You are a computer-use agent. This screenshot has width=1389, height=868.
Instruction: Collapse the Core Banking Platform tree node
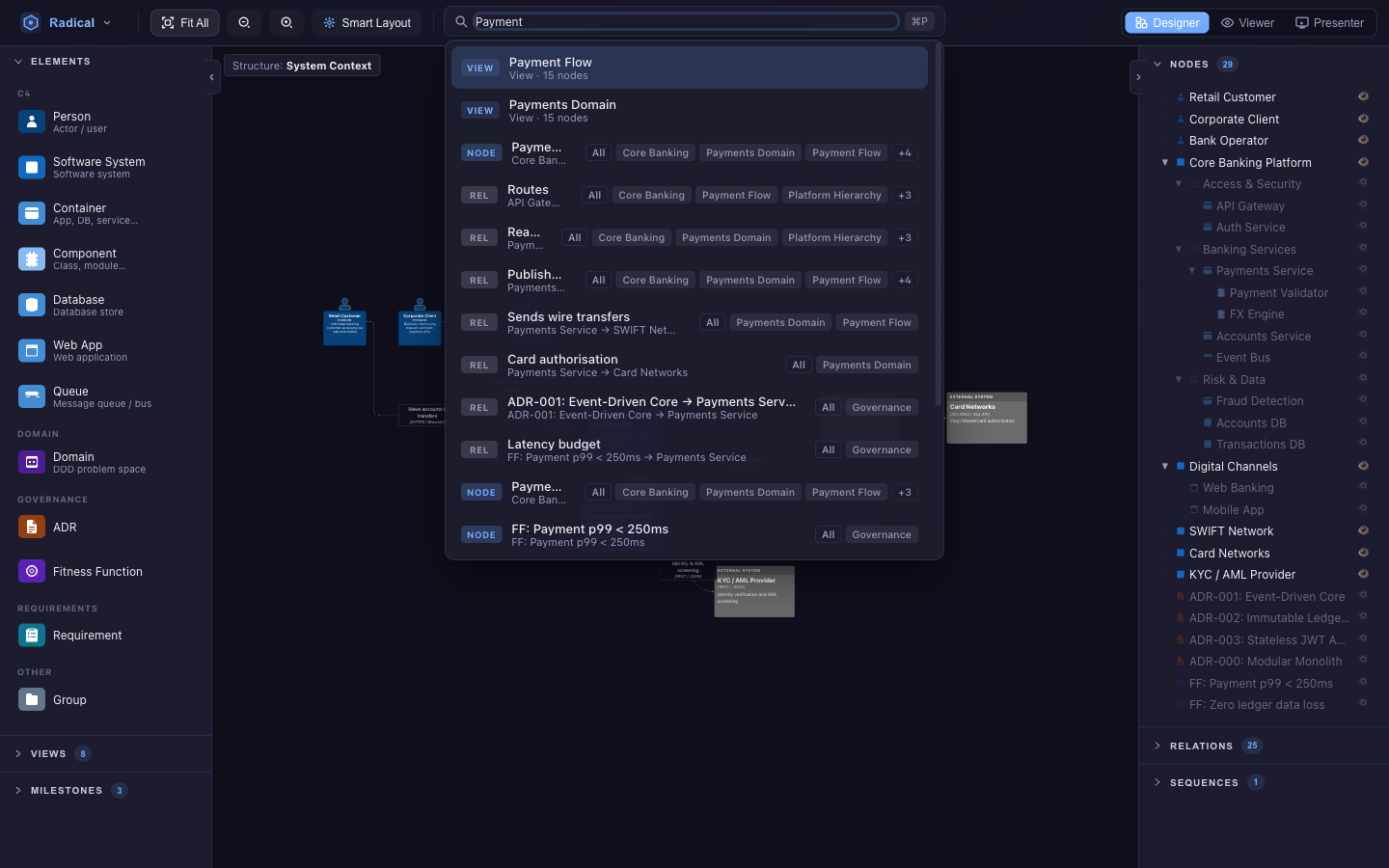tap(1165, 162)
